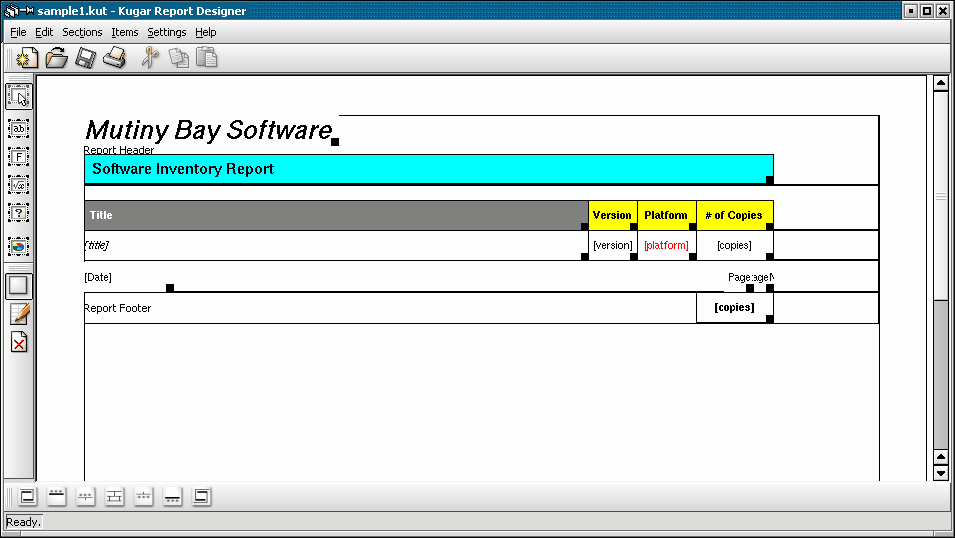Add Detail Header section icon in bottom toolbar

[x=85, y=497]
